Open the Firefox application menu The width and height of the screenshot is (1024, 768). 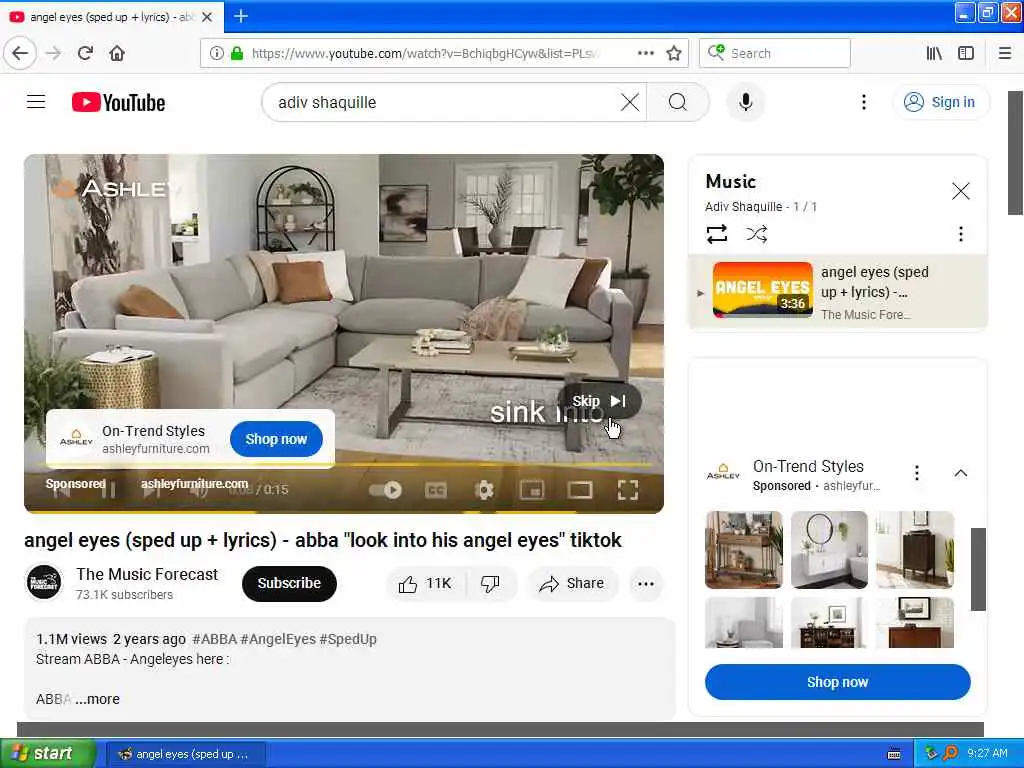1004,53
